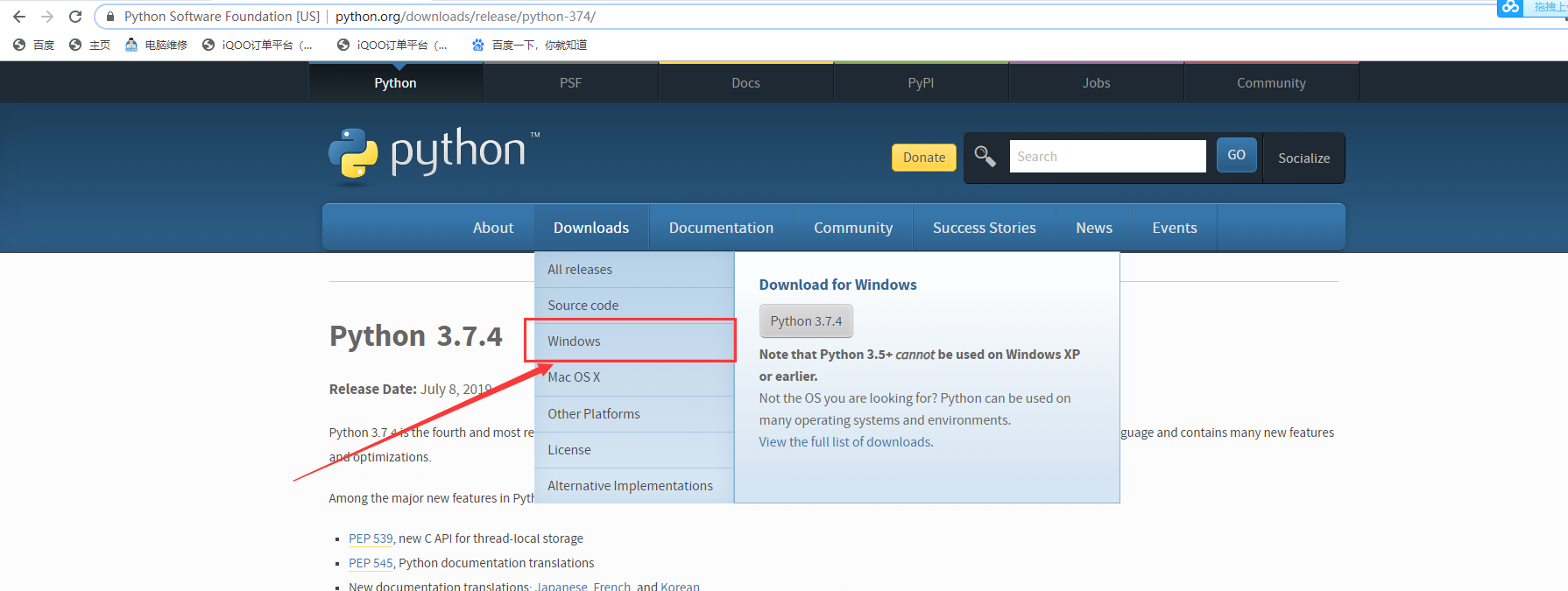Switch to the Python top tab

coord(396,82)
